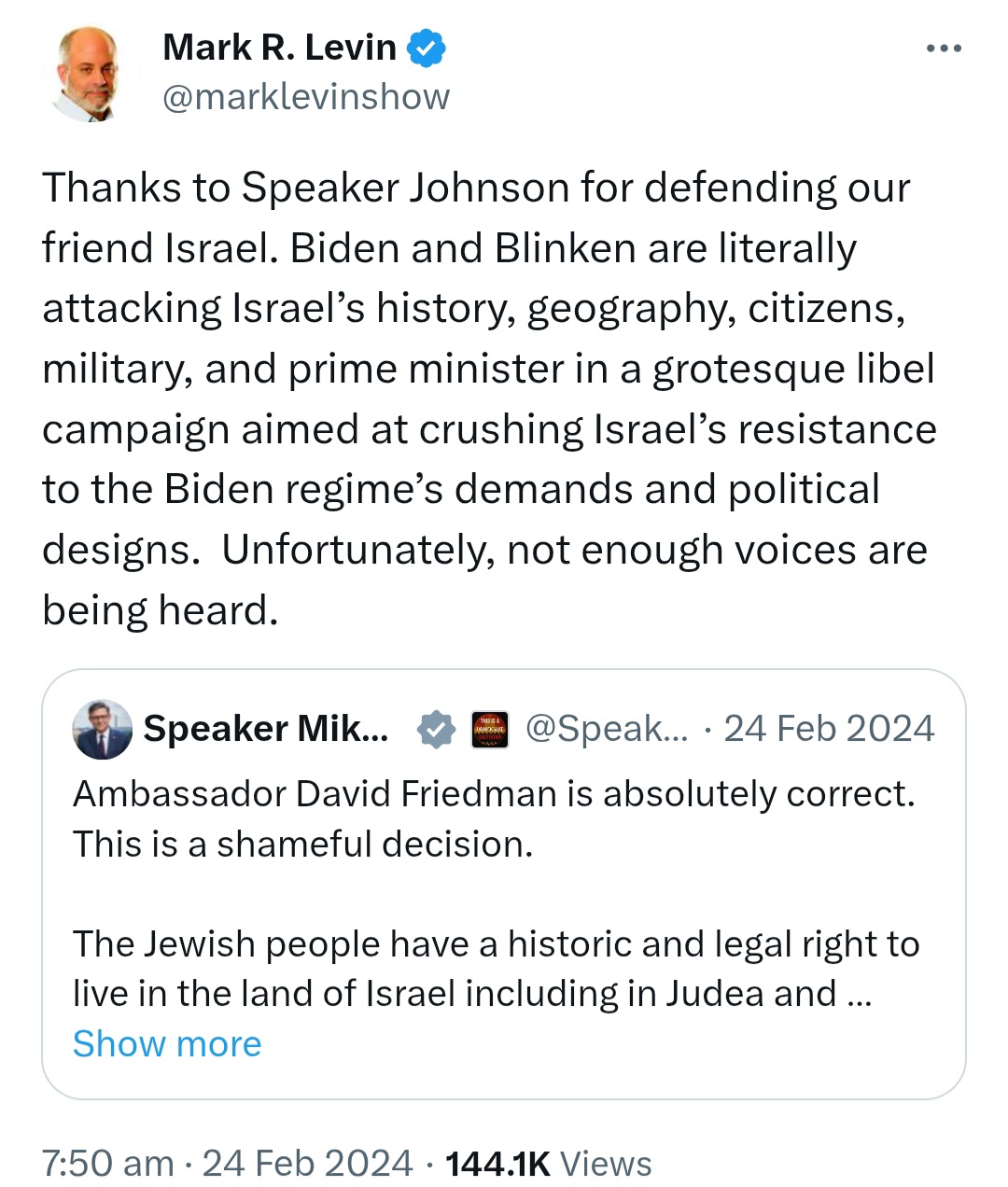Open the @Speak... handle in quoted tweet
This screenshot has width=1008, height=1187.
607,729
